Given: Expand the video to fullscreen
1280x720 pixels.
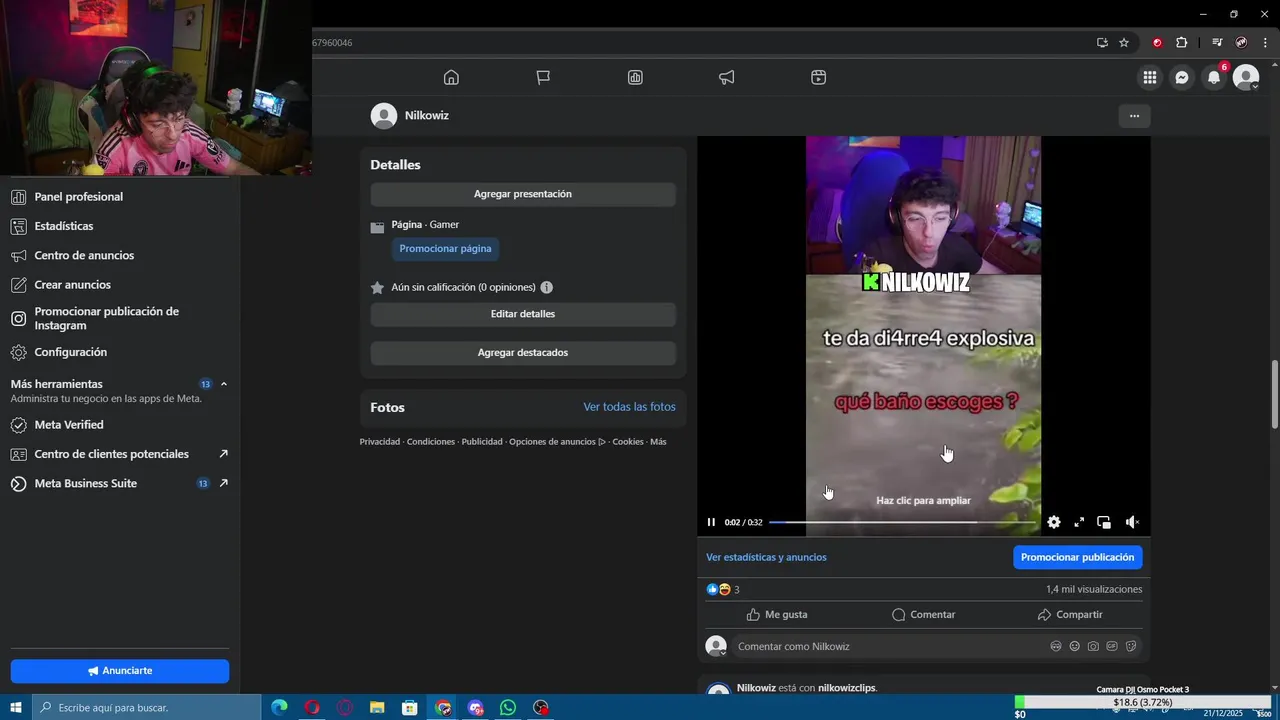Looking at the screenshot, I should [x=1079, y=522].
